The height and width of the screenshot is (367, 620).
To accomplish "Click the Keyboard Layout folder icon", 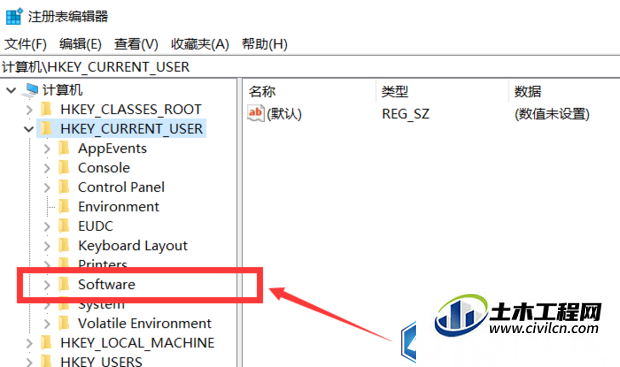I will pyautogui.click(x=64, y=244).
